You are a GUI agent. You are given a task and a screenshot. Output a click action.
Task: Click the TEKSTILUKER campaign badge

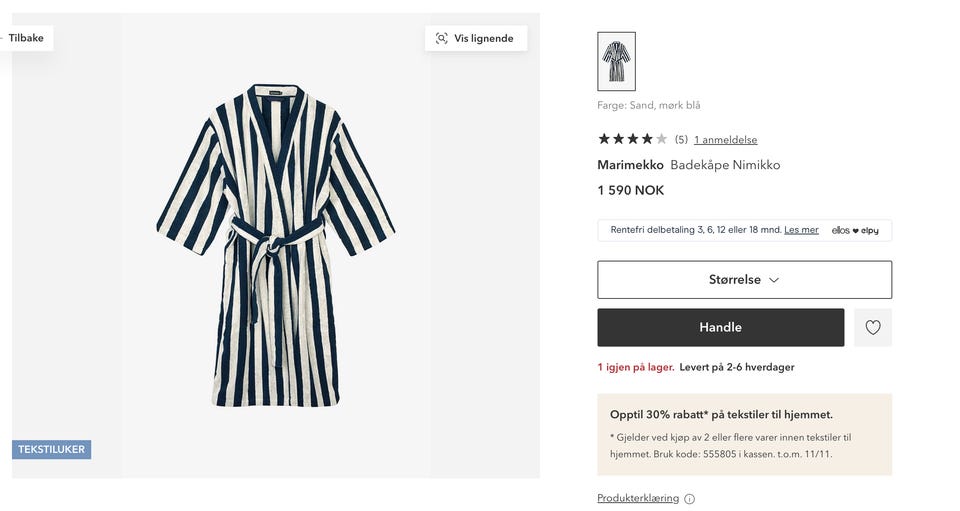pos(52,450)
